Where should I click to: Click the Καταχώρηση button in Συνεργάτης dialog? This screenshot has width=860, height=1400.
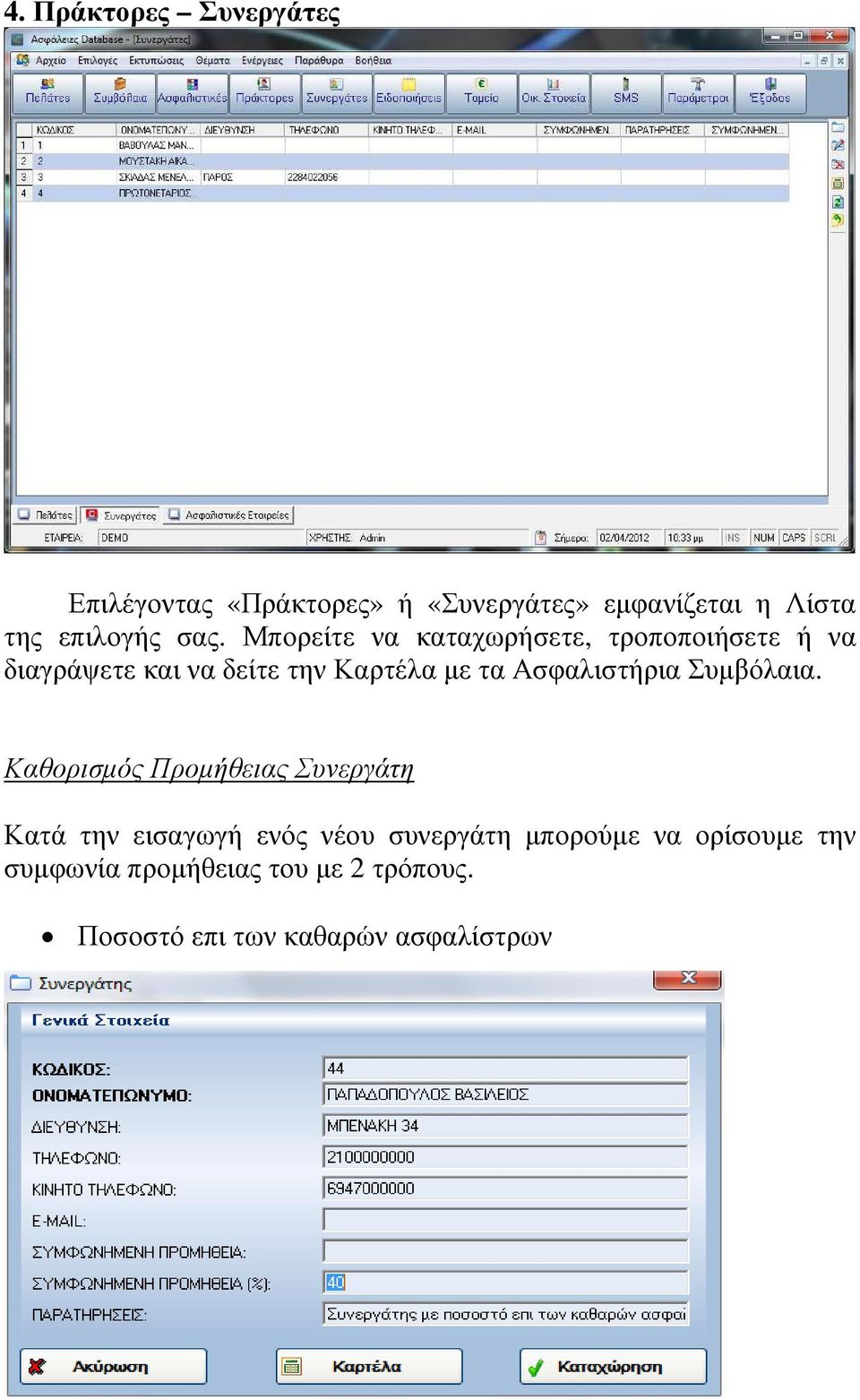click(x=613, y=1367)
